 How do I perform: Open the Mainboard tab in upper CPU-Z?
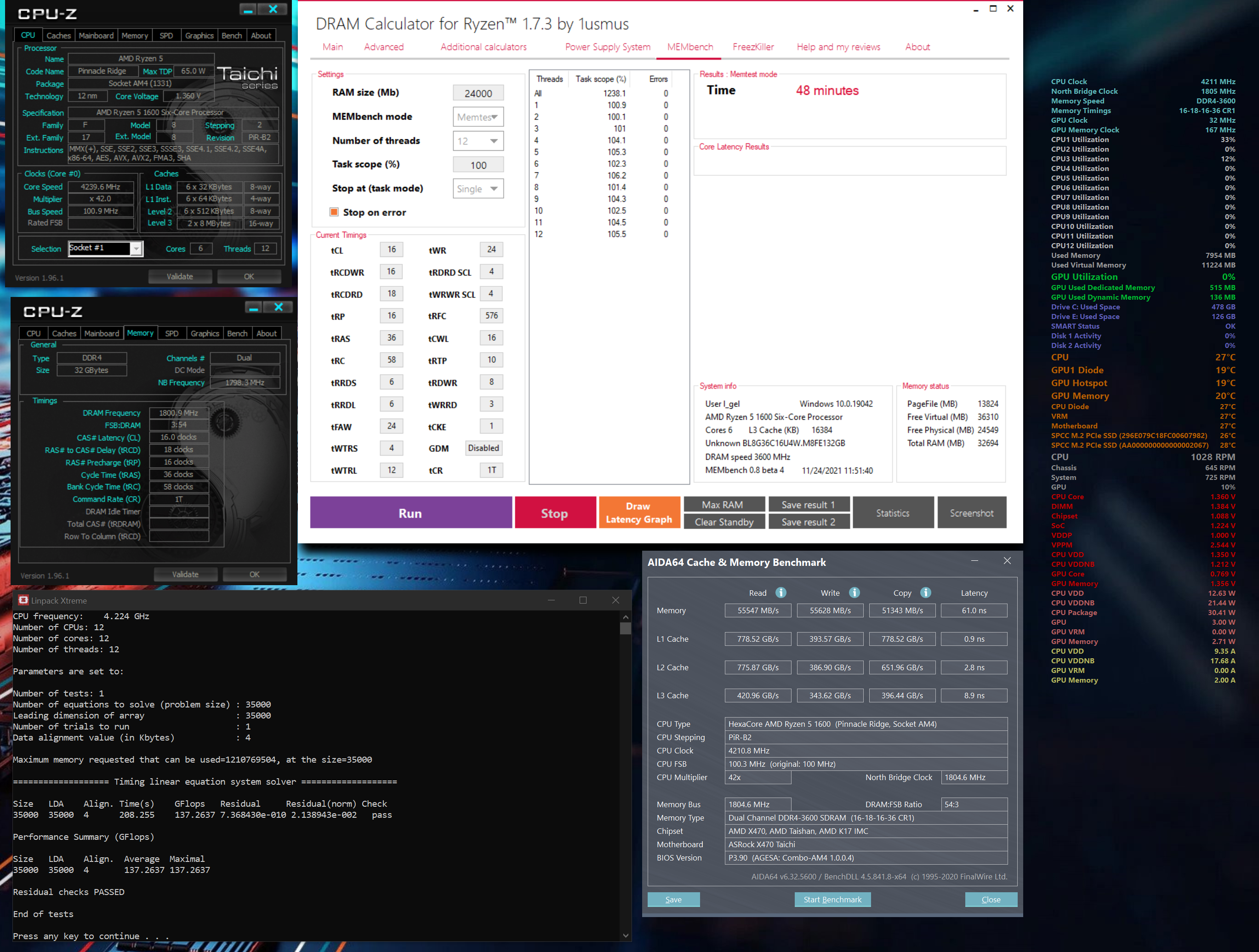click(96, 35)
